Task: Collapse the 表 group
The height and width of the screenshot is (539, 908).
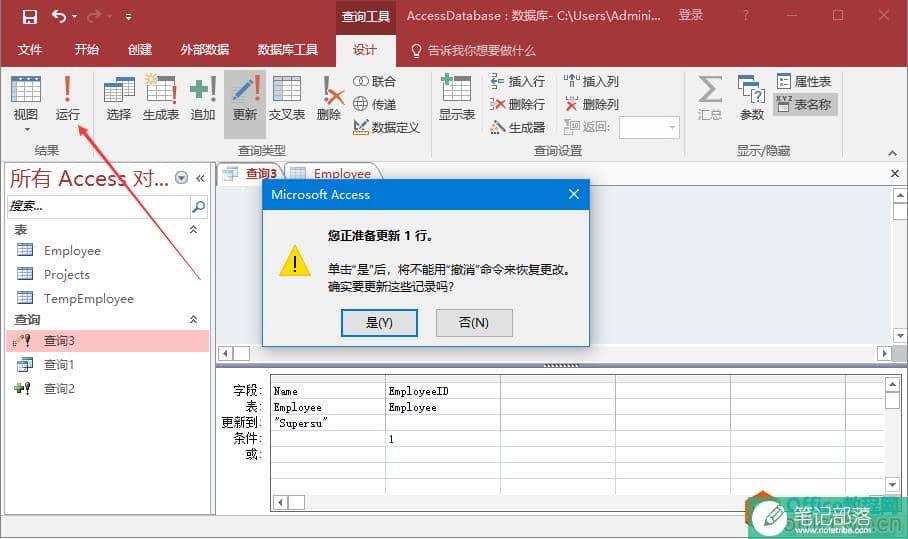Action: [193, 230]
